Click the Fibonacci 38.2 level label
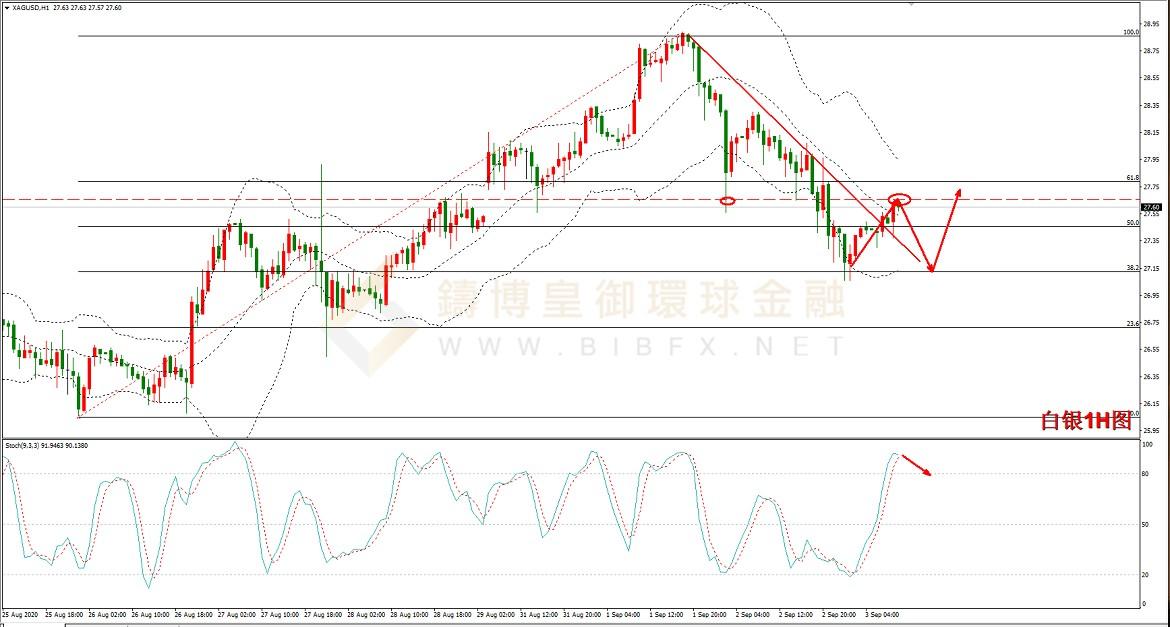1170x627 pixels. tap(1132, 268)
